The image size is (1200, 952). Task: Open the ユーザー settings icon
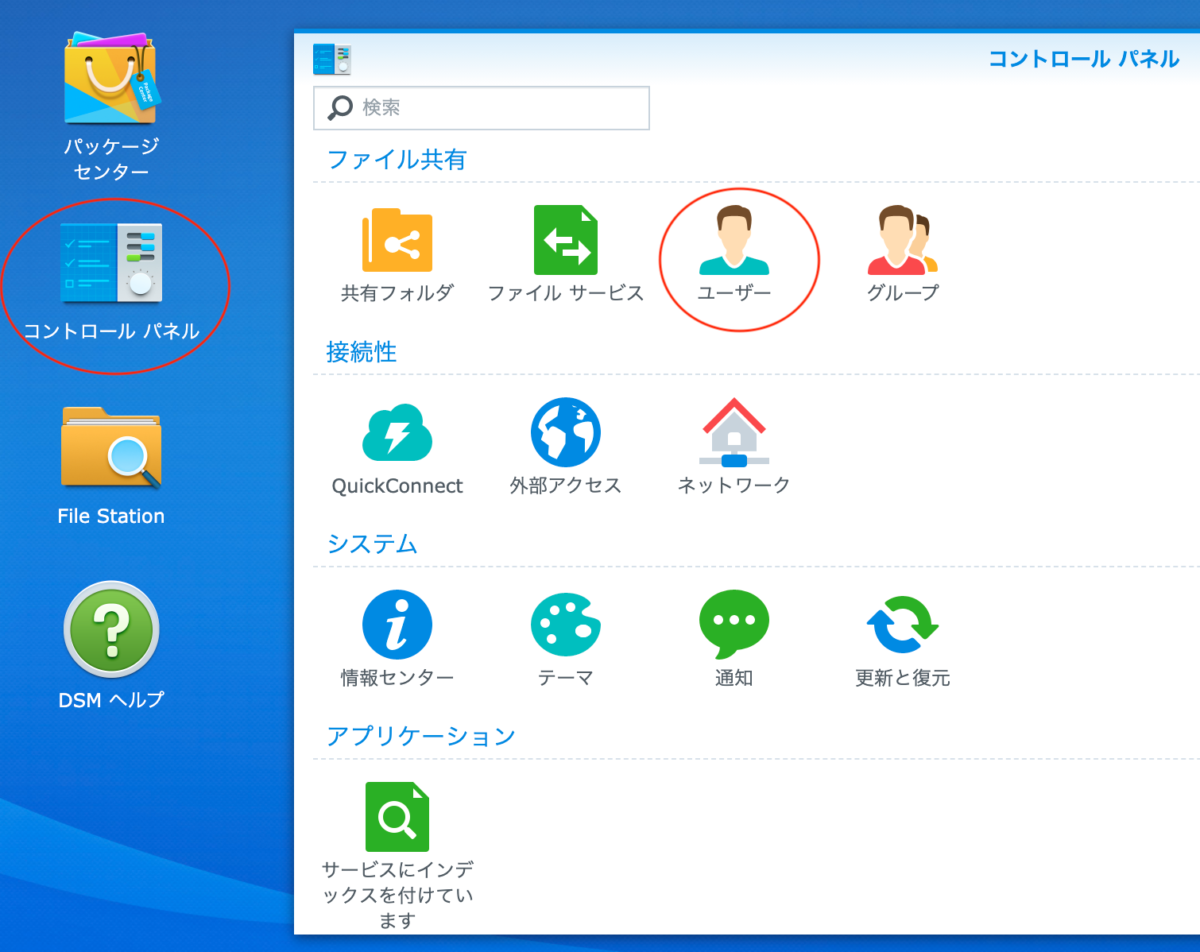[x=734, y=240]
